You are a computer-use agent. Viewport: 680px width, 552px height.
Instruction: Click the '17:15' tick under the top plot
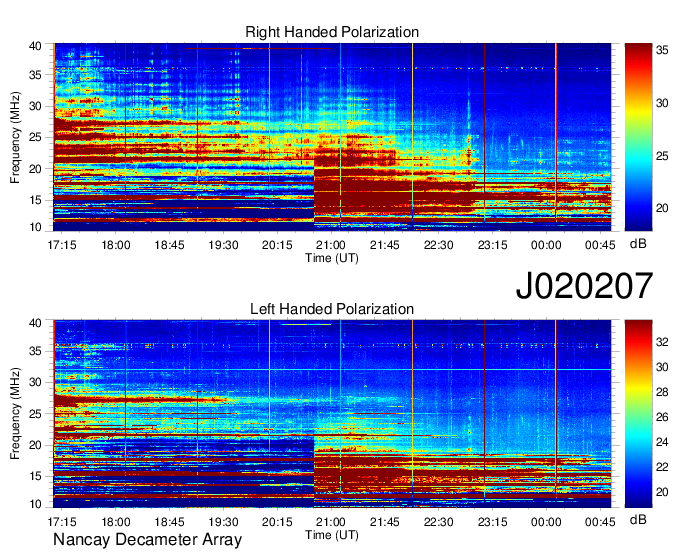[62, 245]
